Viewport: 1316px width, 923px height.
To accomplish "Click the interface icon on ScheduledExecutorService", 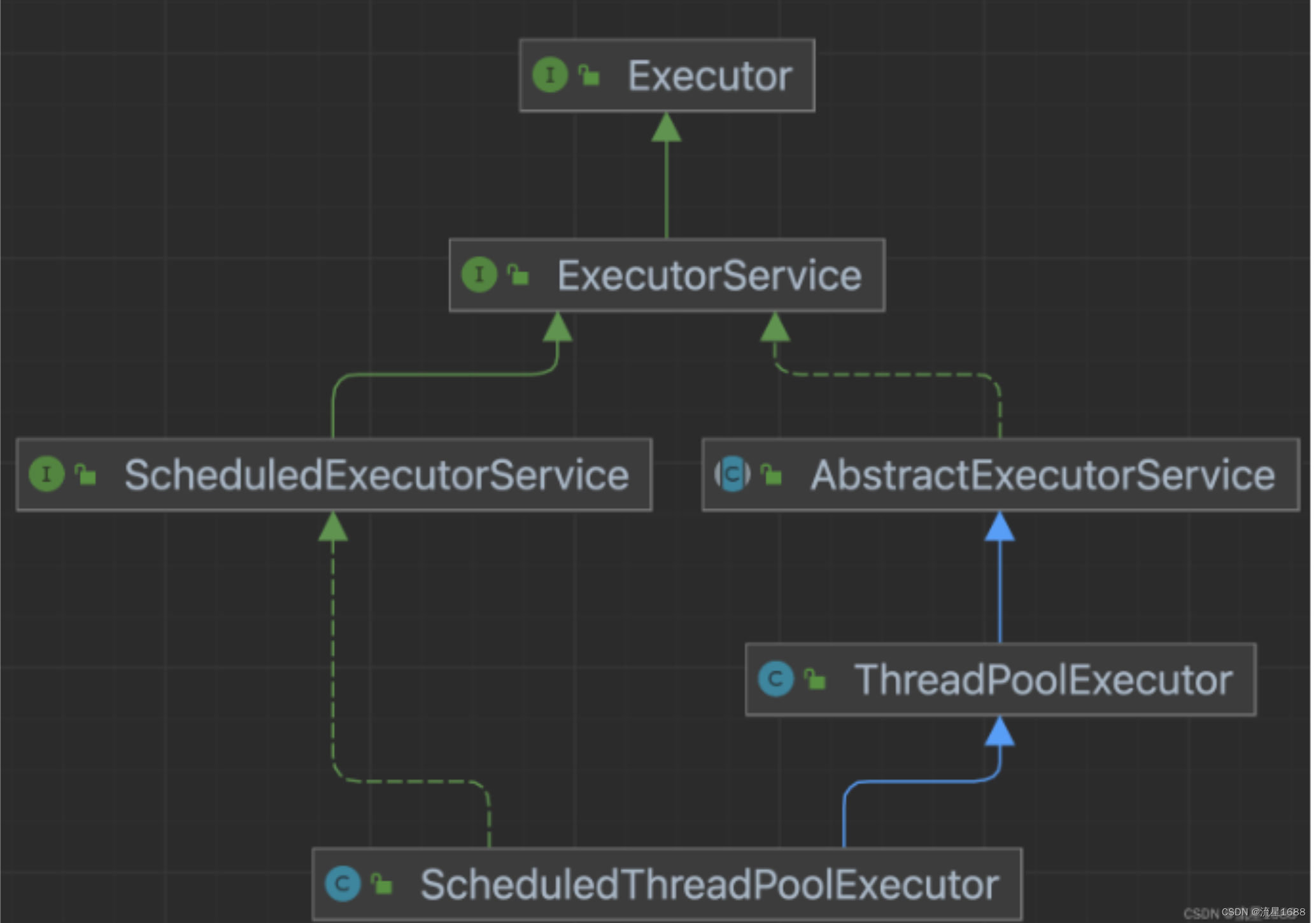I will click(x=46, y=474).
